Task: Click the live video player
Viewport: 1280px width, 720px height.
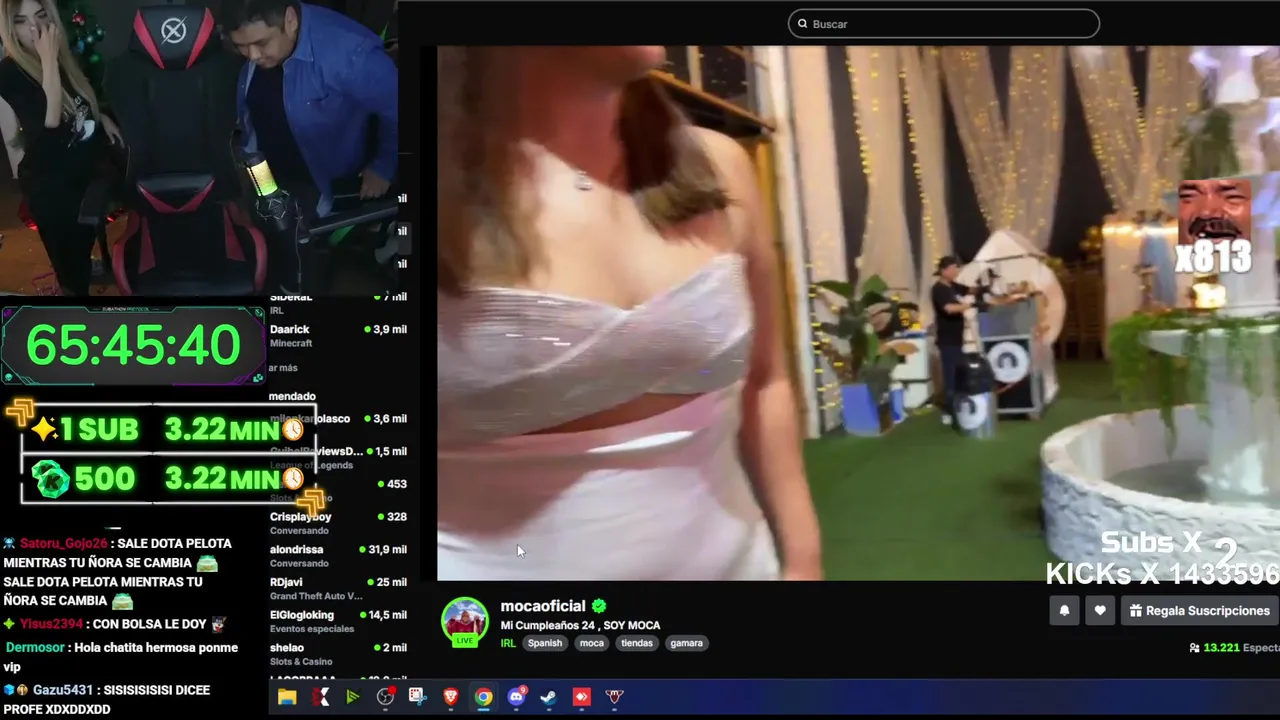Action: point(858,313)
